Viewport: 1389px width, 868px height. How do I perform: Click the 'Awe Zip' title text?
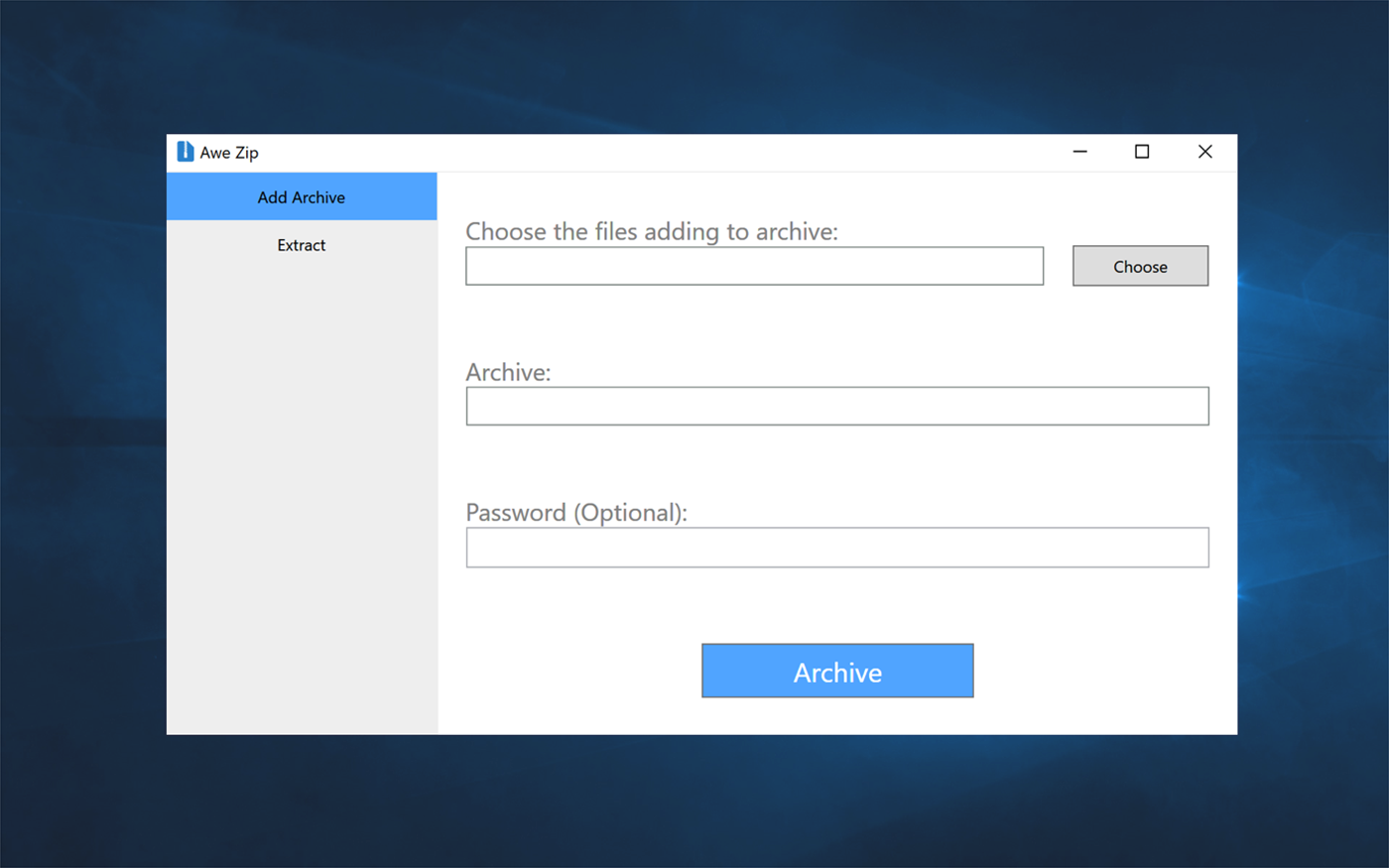(229, 153)
